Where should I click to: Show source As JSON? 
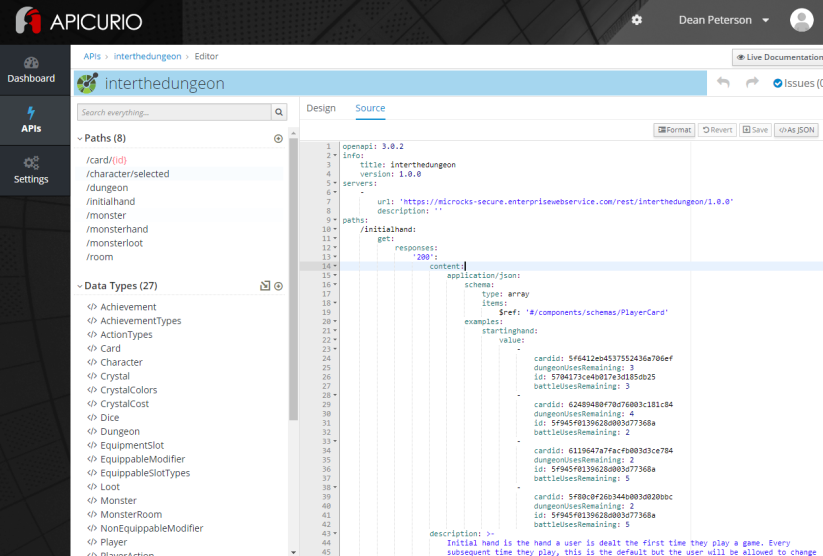point(797,130)
